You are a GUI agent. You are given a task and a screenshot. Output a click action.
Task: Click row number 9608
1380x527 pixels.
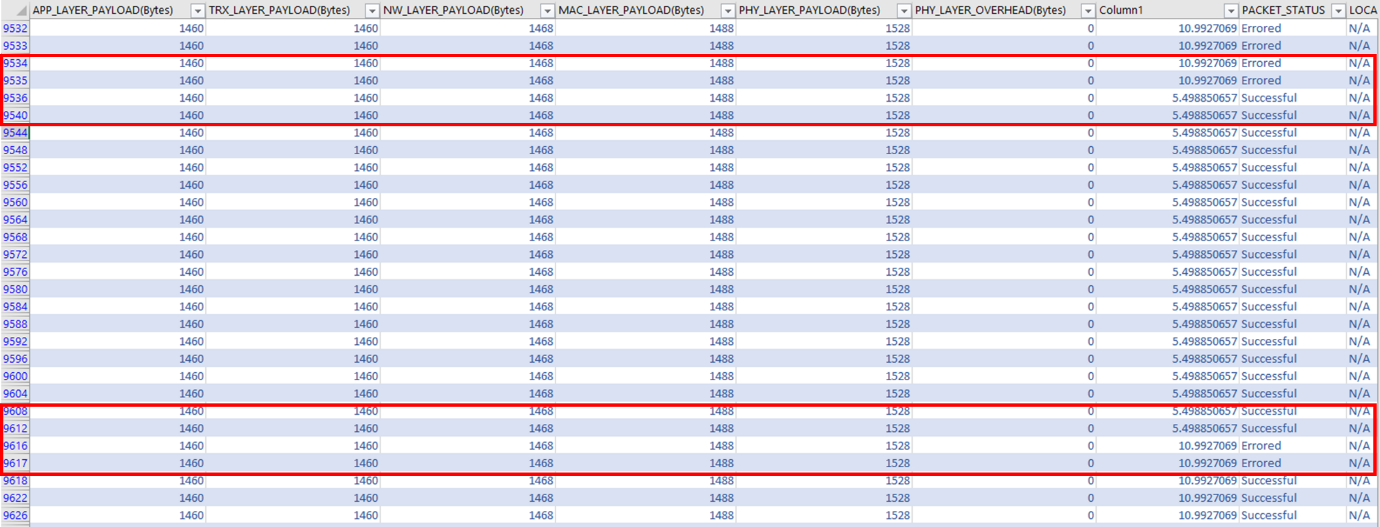tap(15, 411)
